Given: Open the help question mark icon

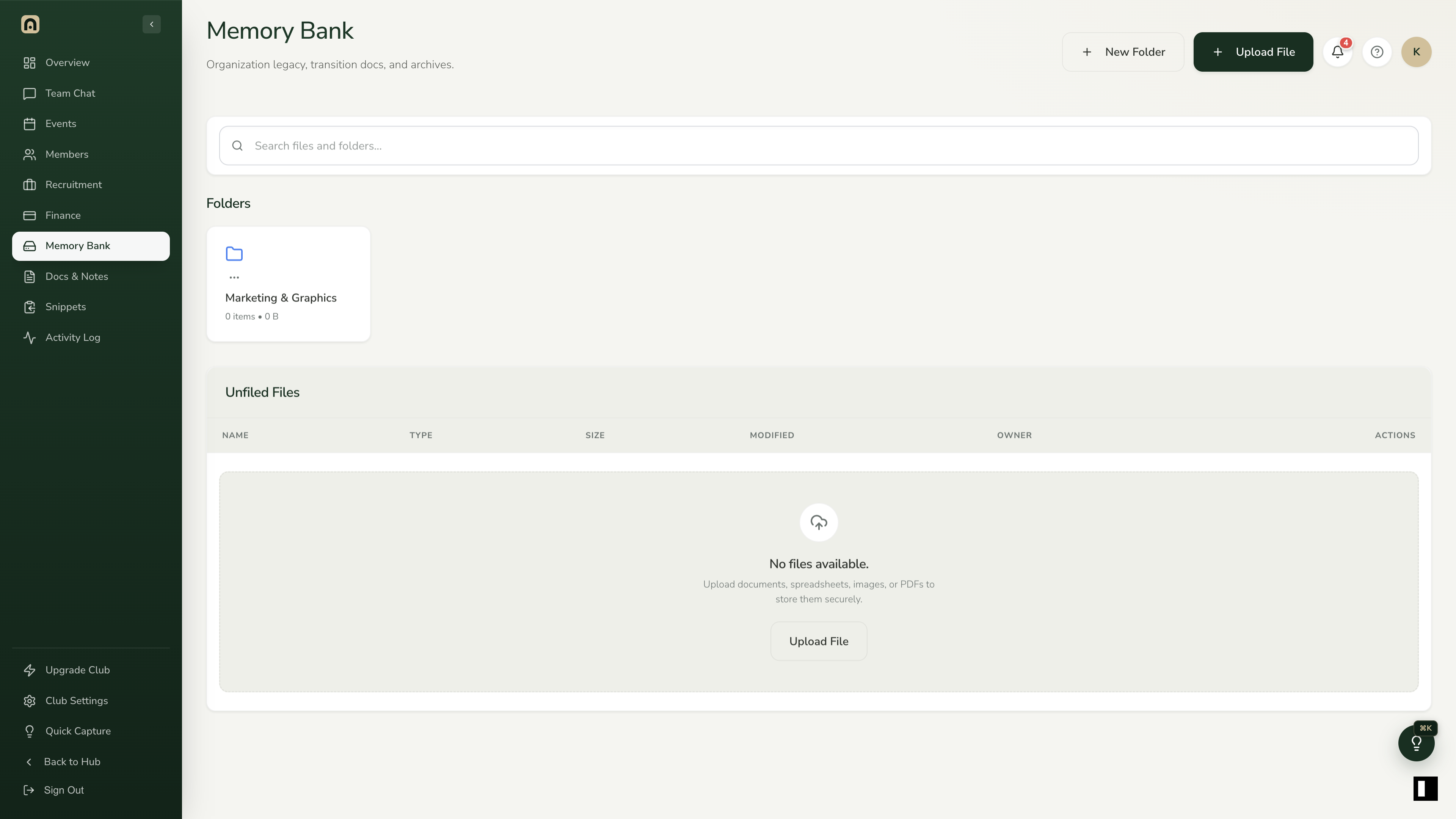Looking at the screenshot, I should pyautogui.click(x=1377, y=52).
